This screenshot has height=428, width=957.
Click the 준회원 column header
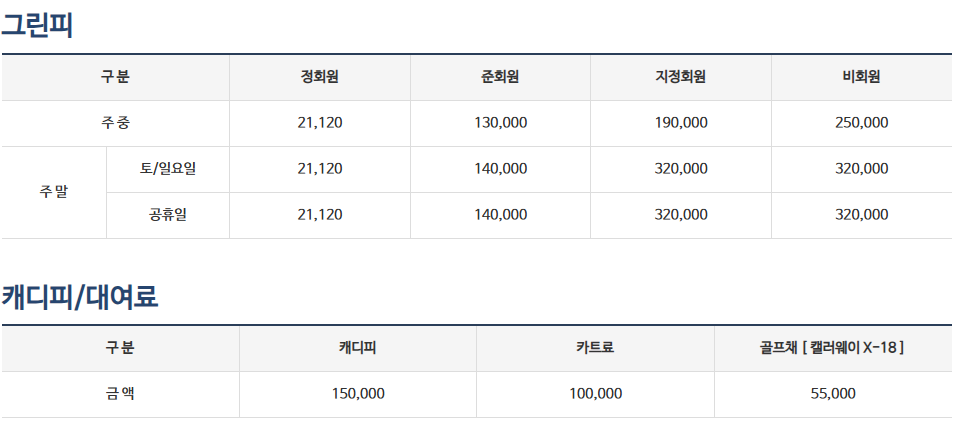[x=500, y=77]
